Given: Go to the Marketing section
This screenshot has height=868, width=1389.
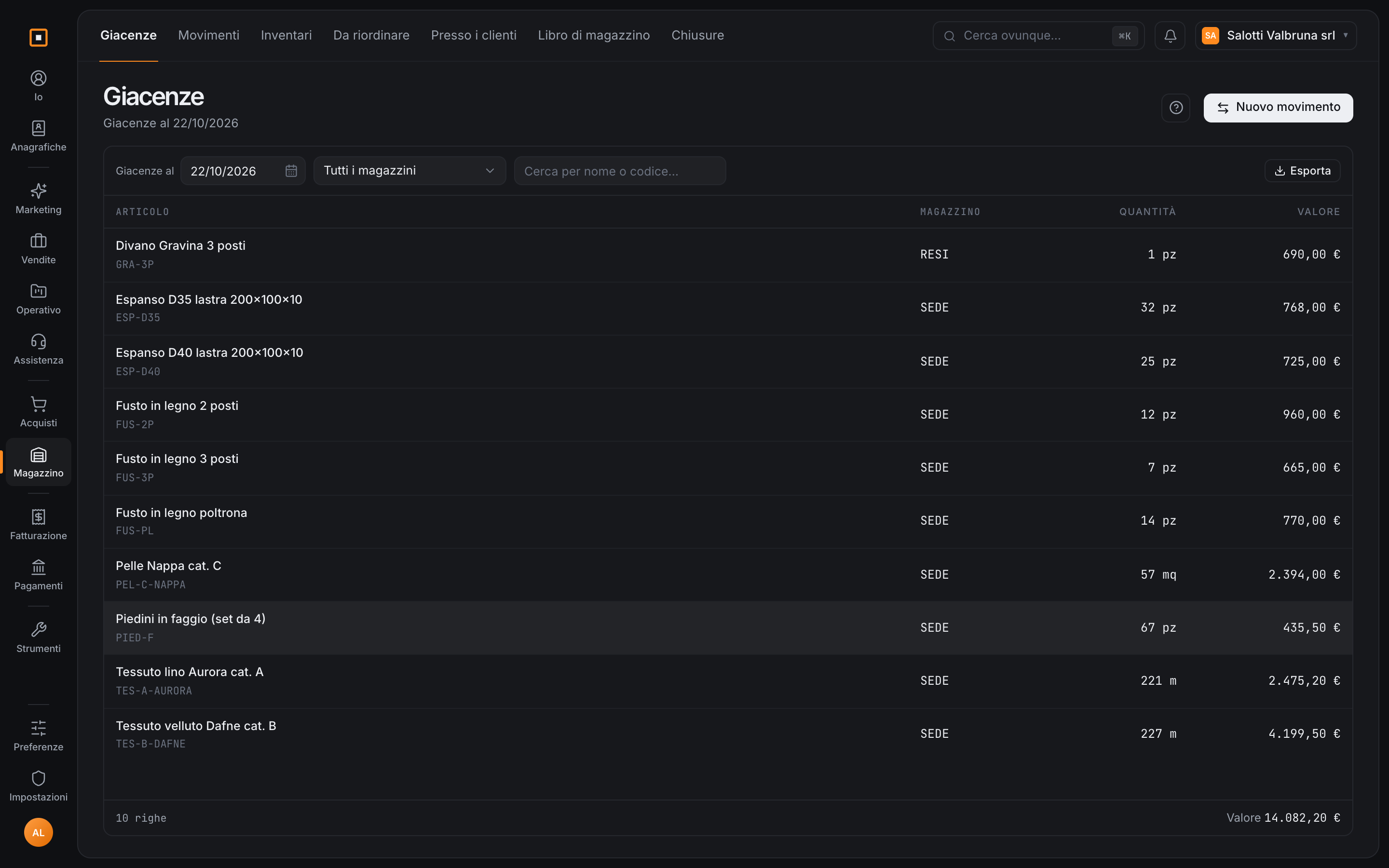Looking at the screenshot, I should pos(39,199).
